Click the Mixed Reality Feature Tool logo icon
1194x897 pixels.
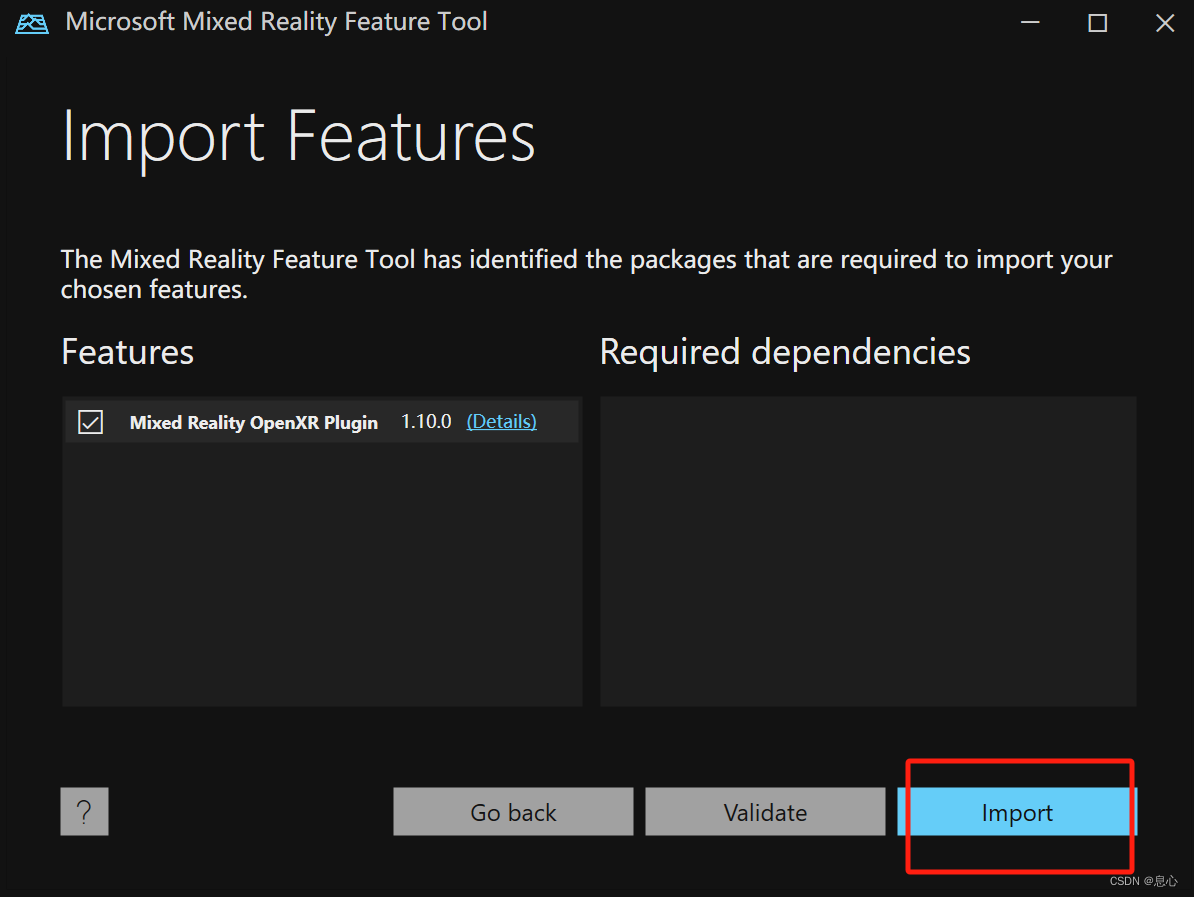click(31, 22)
